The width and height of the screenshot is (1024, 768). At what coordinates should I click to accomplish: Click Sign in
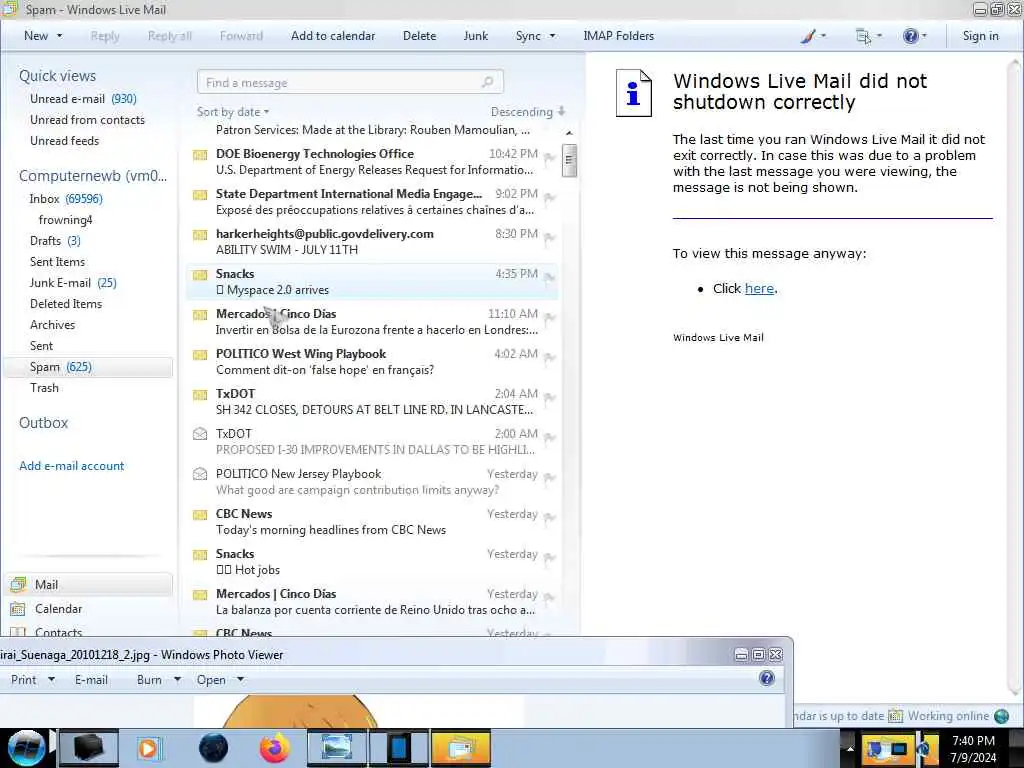[x=980, y=36]
